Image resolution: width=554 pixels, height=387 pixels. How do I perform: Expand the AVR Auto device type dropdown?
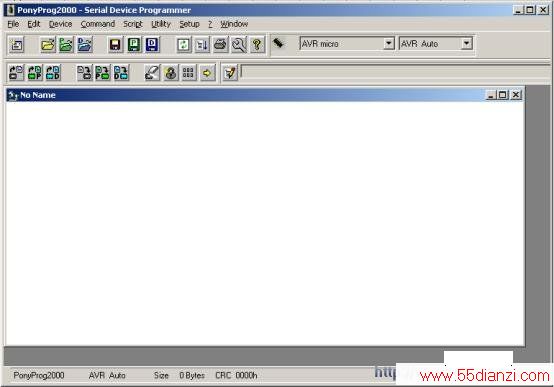[466, 43]
